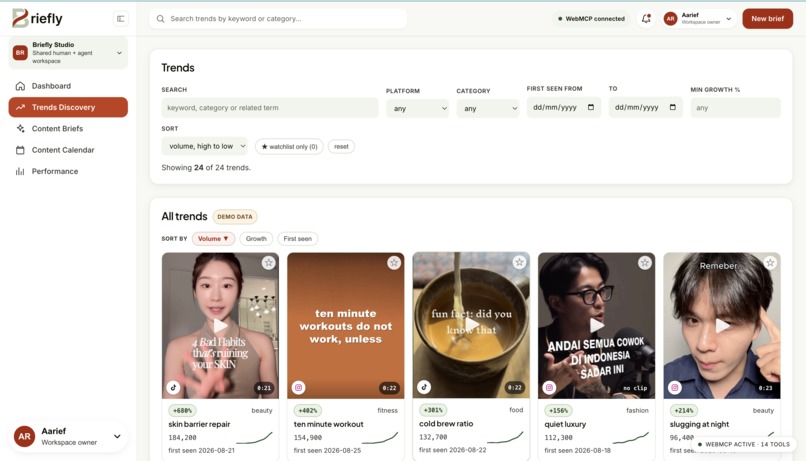Click Instagram icon on quiet luxury card
The height and width of the screenshot is (461, 806).
click(549, 388)
